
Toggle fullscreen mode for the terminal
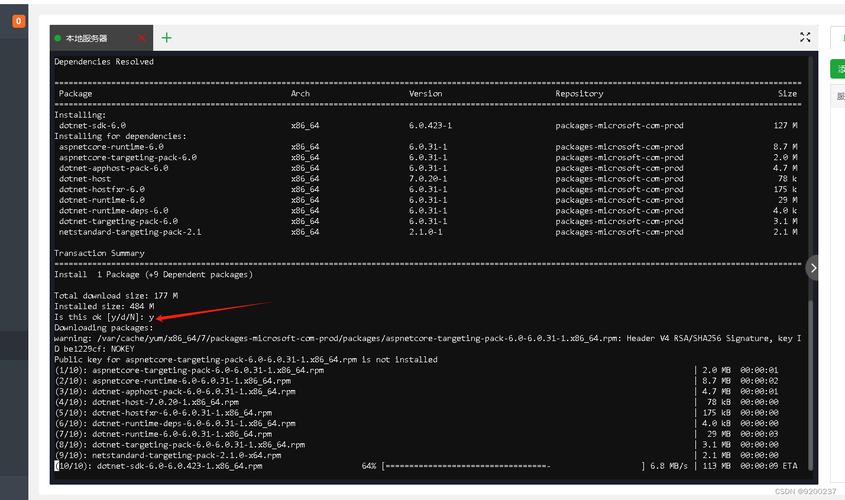click(805, 38)
